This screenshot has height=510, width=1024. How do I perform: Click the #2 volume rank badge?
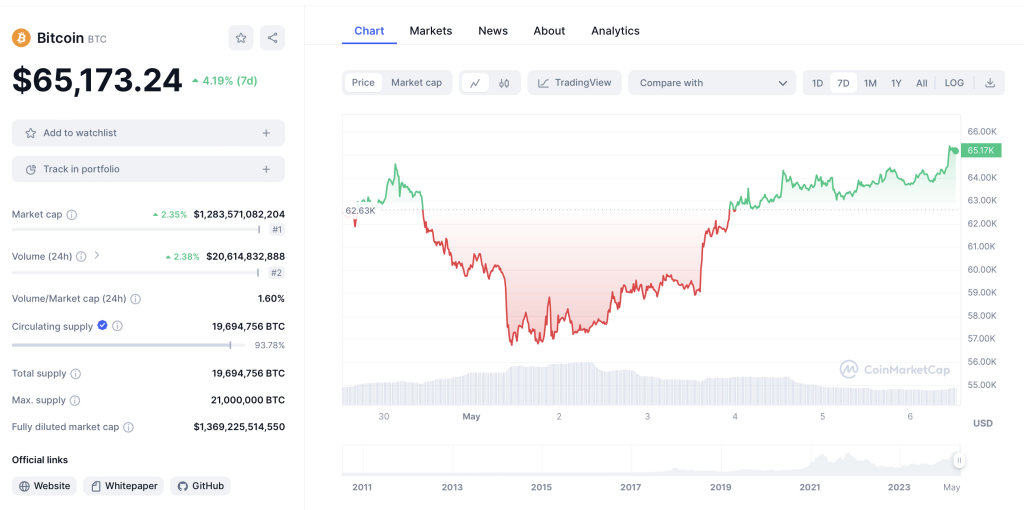pos(277,273)
